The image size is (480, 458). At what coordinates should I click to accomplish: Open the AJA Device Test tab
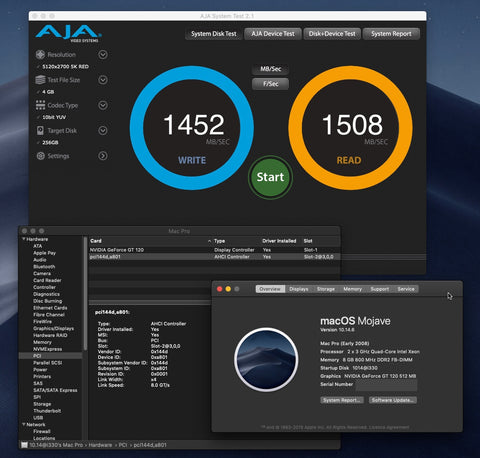coord(273,34)
